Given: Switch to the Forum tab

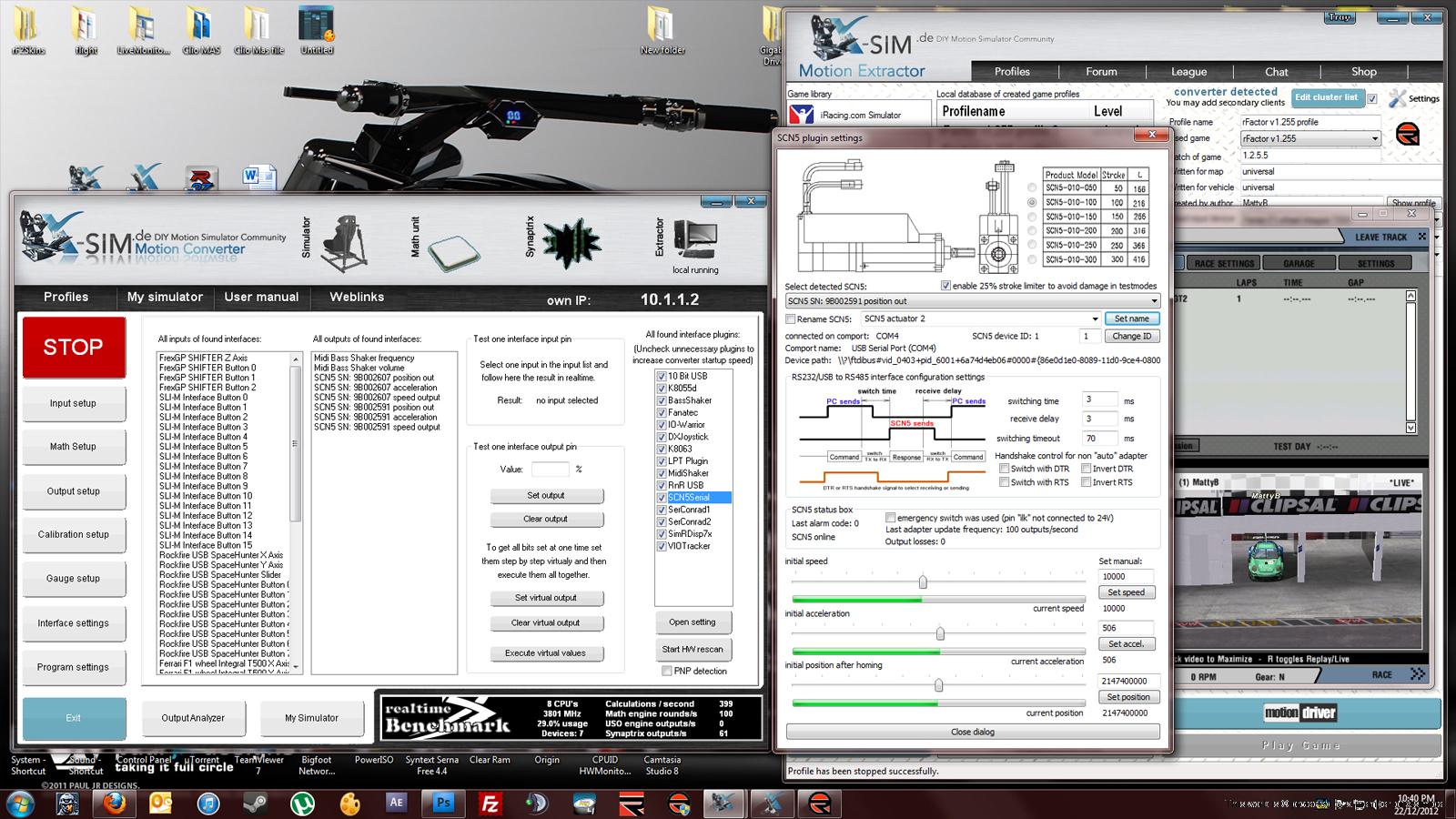Looking at the screenshot, I should pos(1101,72).
